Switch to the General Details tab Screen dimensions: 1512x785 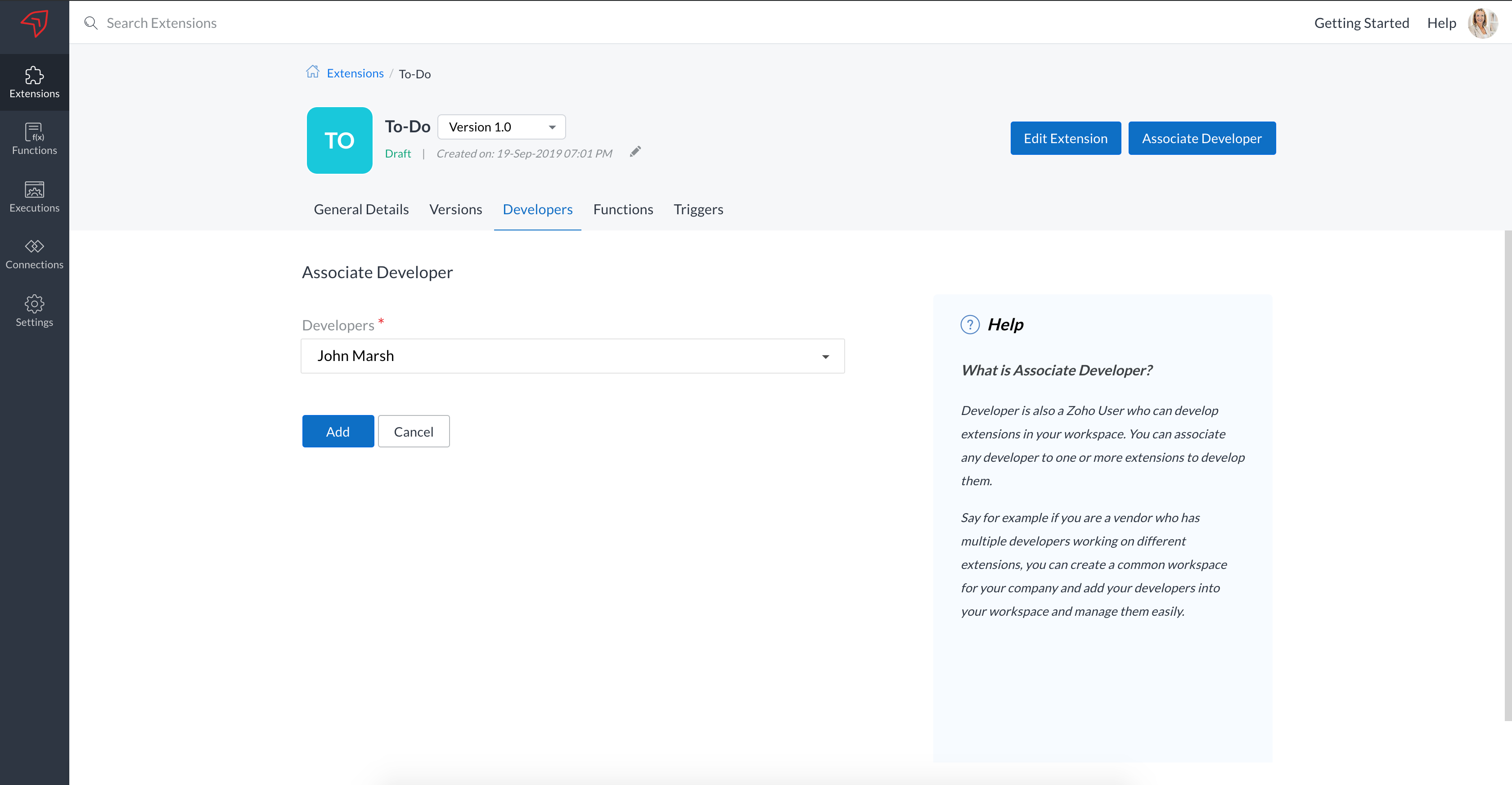point(361,210)
